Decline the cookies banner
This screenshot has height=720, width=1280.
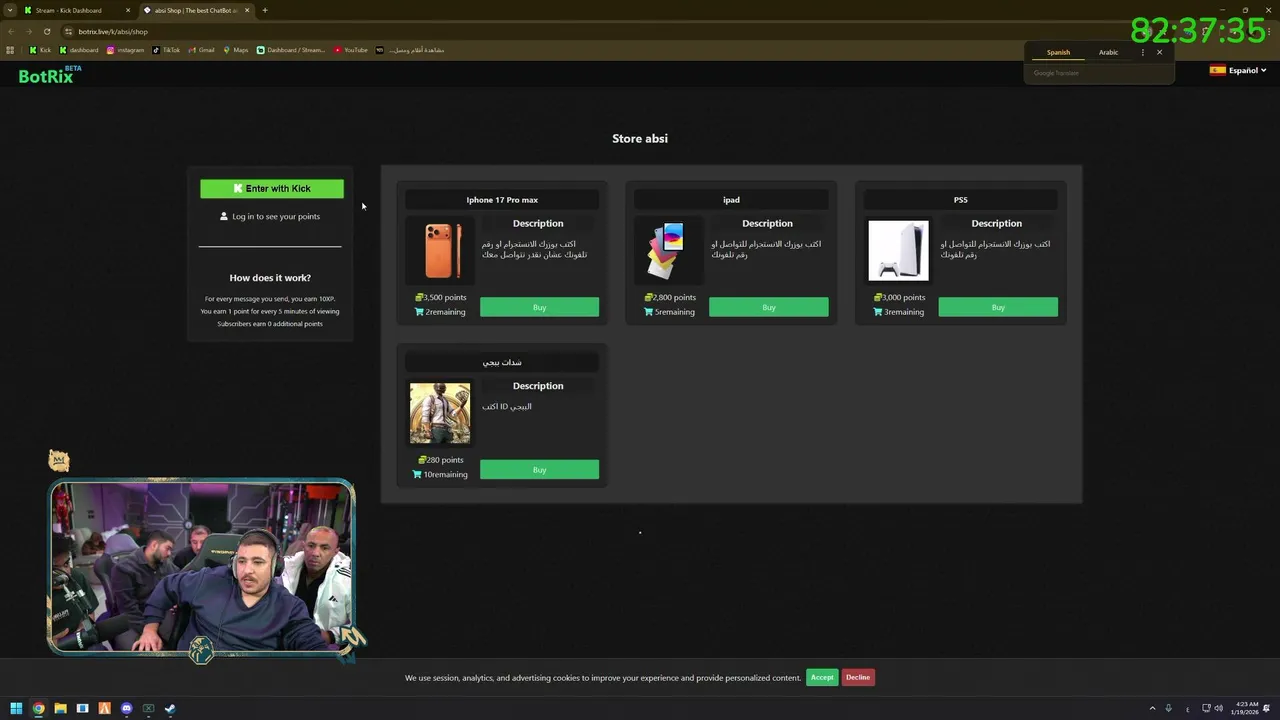[x=858, y=677]
